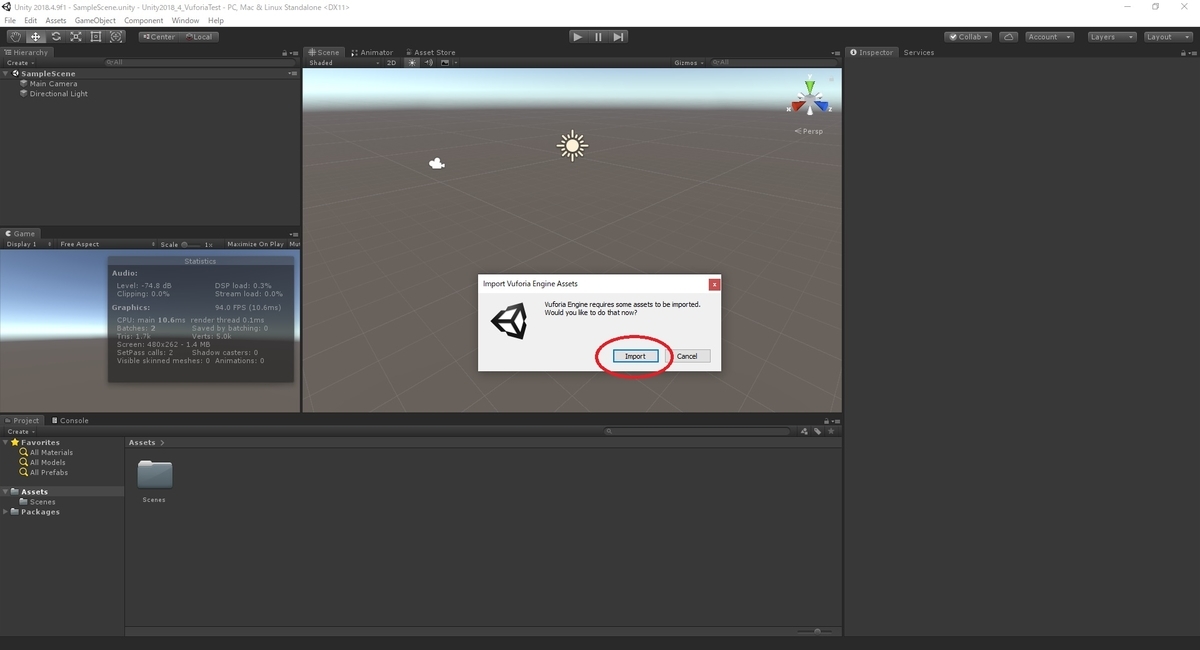This screenshot has width=1200, height=650.
Task: Adjust the Game view Scale slider
Action: click(x=192, y=244)
